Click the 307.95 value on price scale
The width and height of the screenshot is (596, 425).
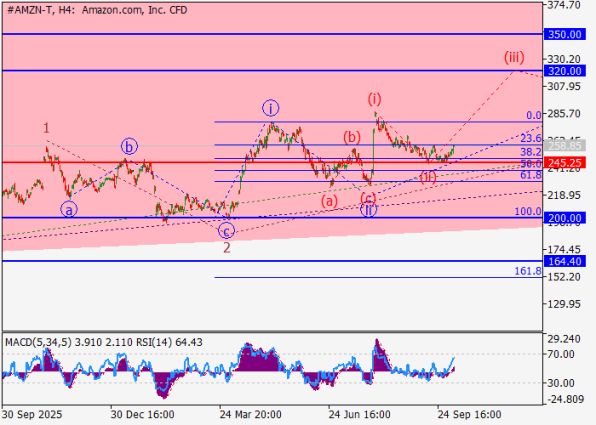point(564,87)
